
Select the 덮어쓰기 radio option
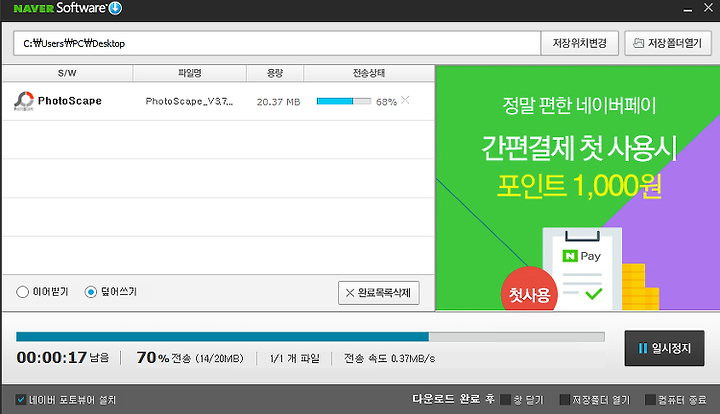point(90,292)
